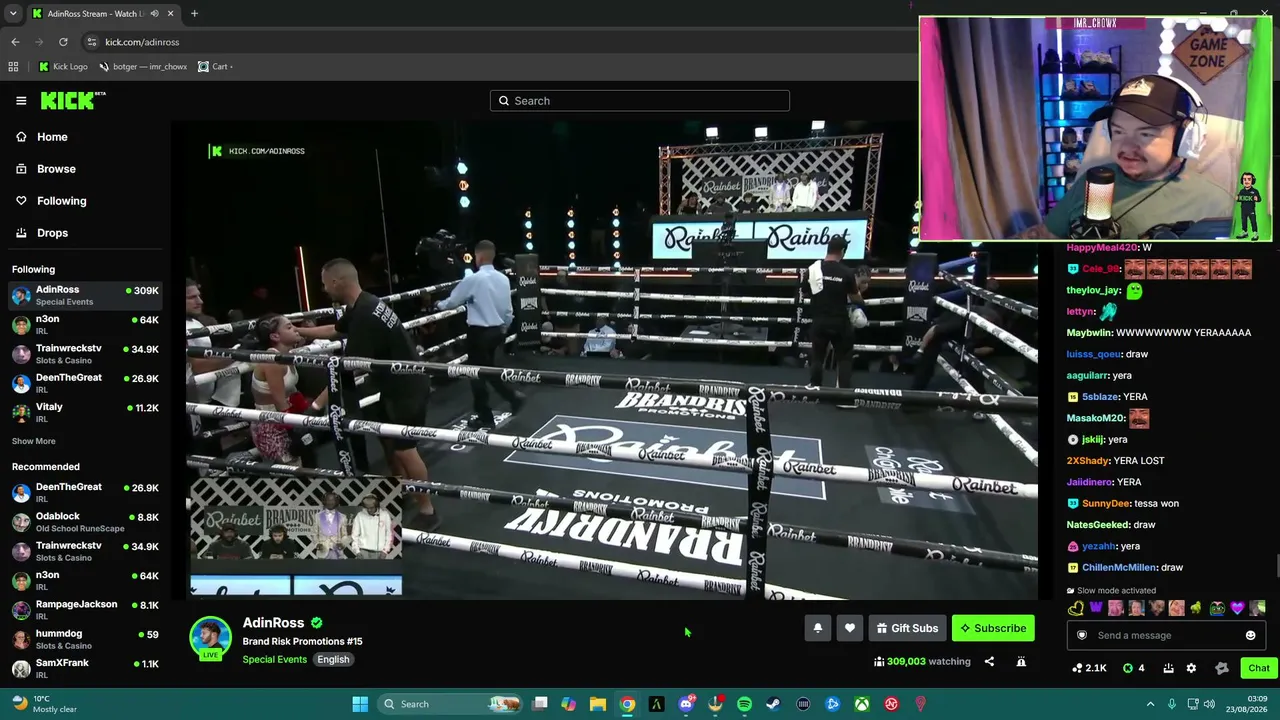
Task: Pick the green frog quick emote
Action: click(x=1217, y=608)
